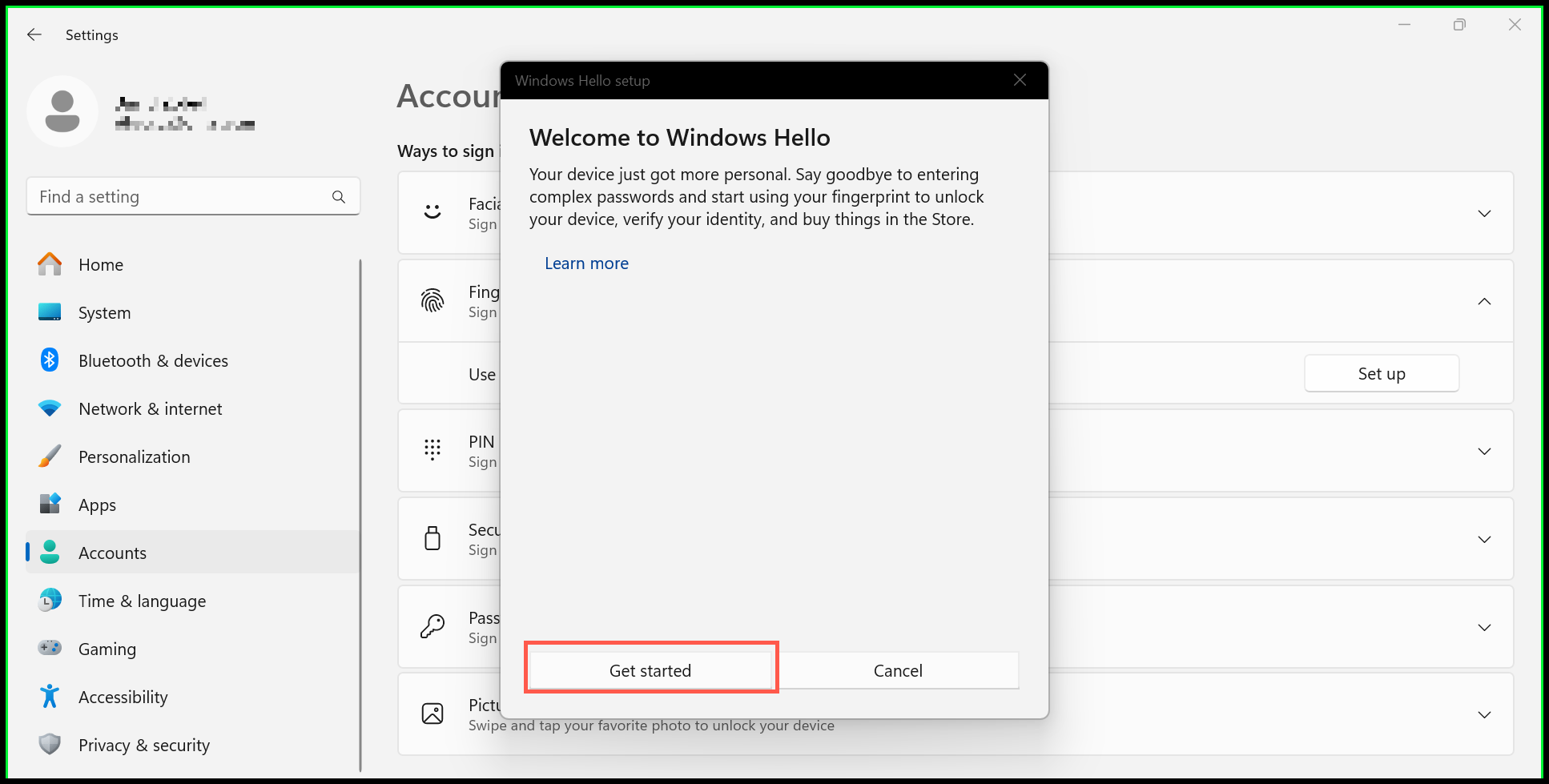Click the password key icon
The height and width of the screenshot is (784, 1549).
point(433,626)
